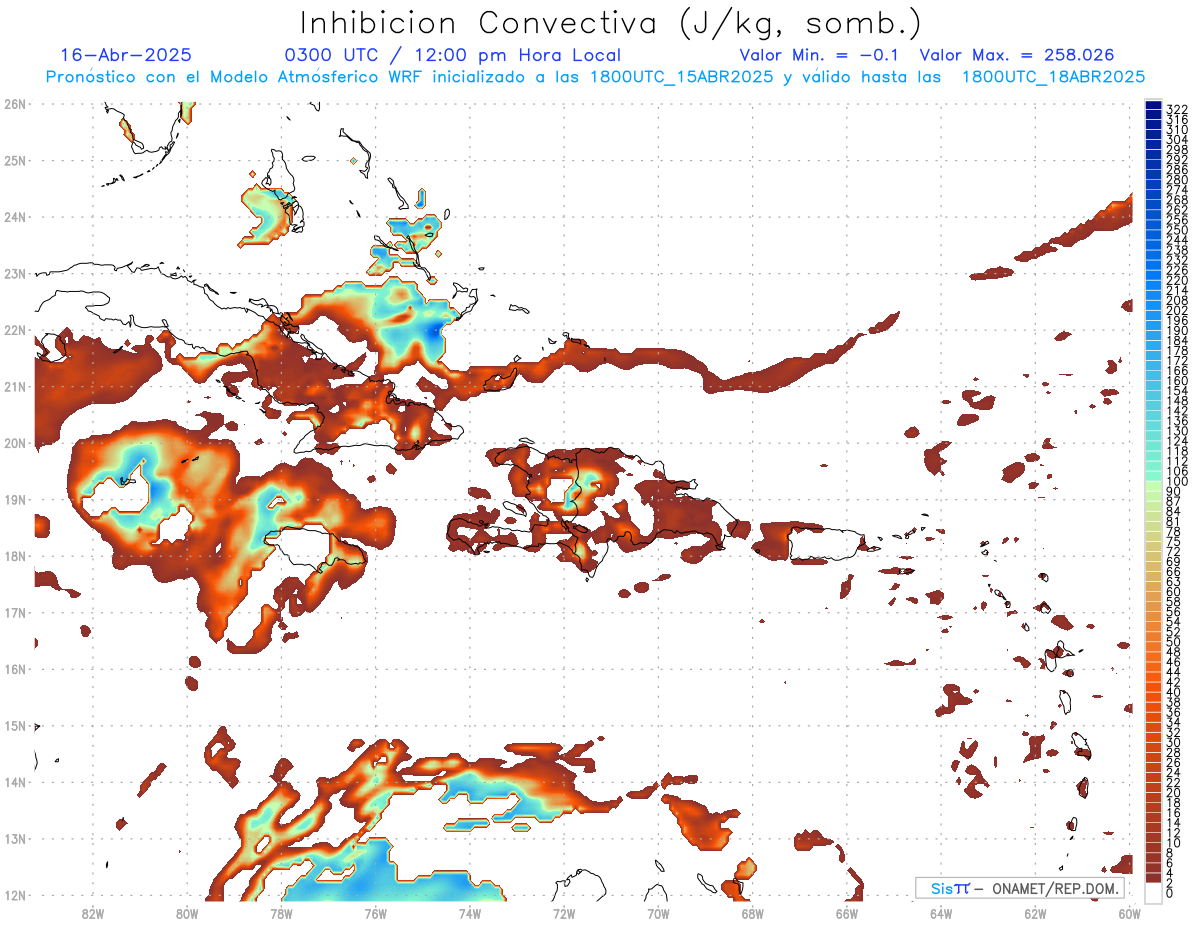Click the 68W longitude label
This screenshot has height=927, width=1200.
tap(752, 913)
